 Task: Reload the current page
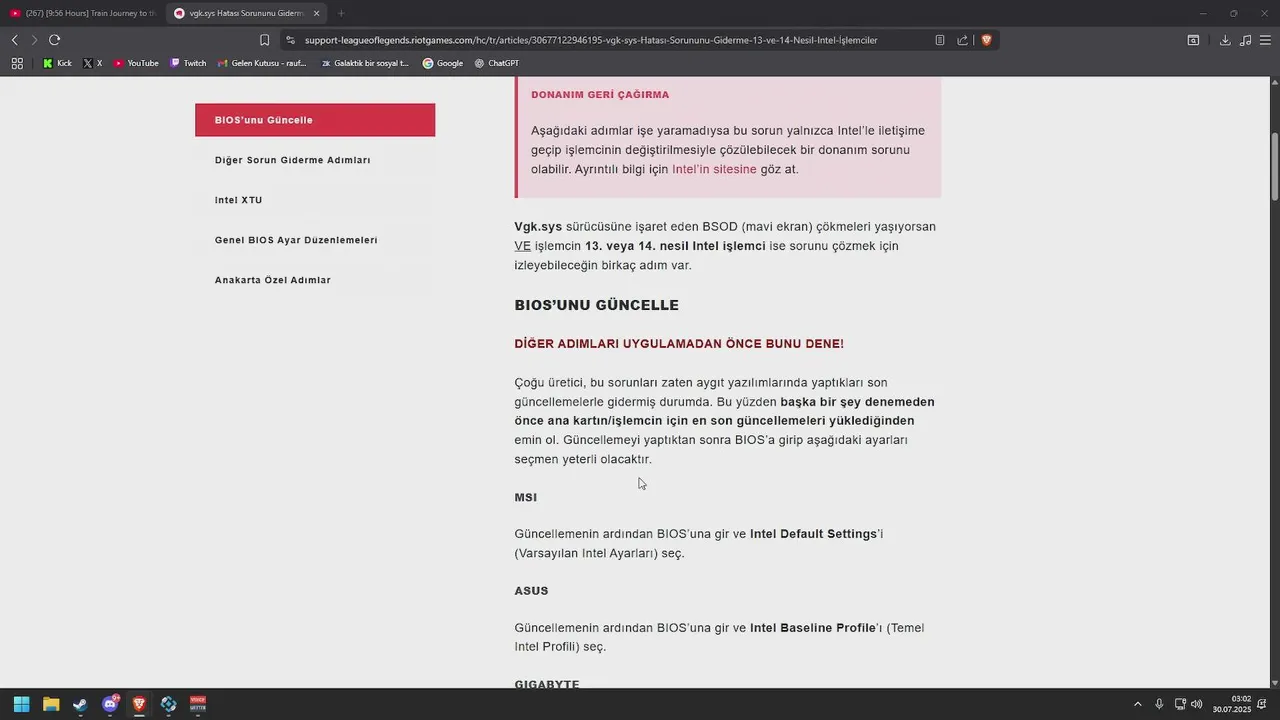coord(55,40)
